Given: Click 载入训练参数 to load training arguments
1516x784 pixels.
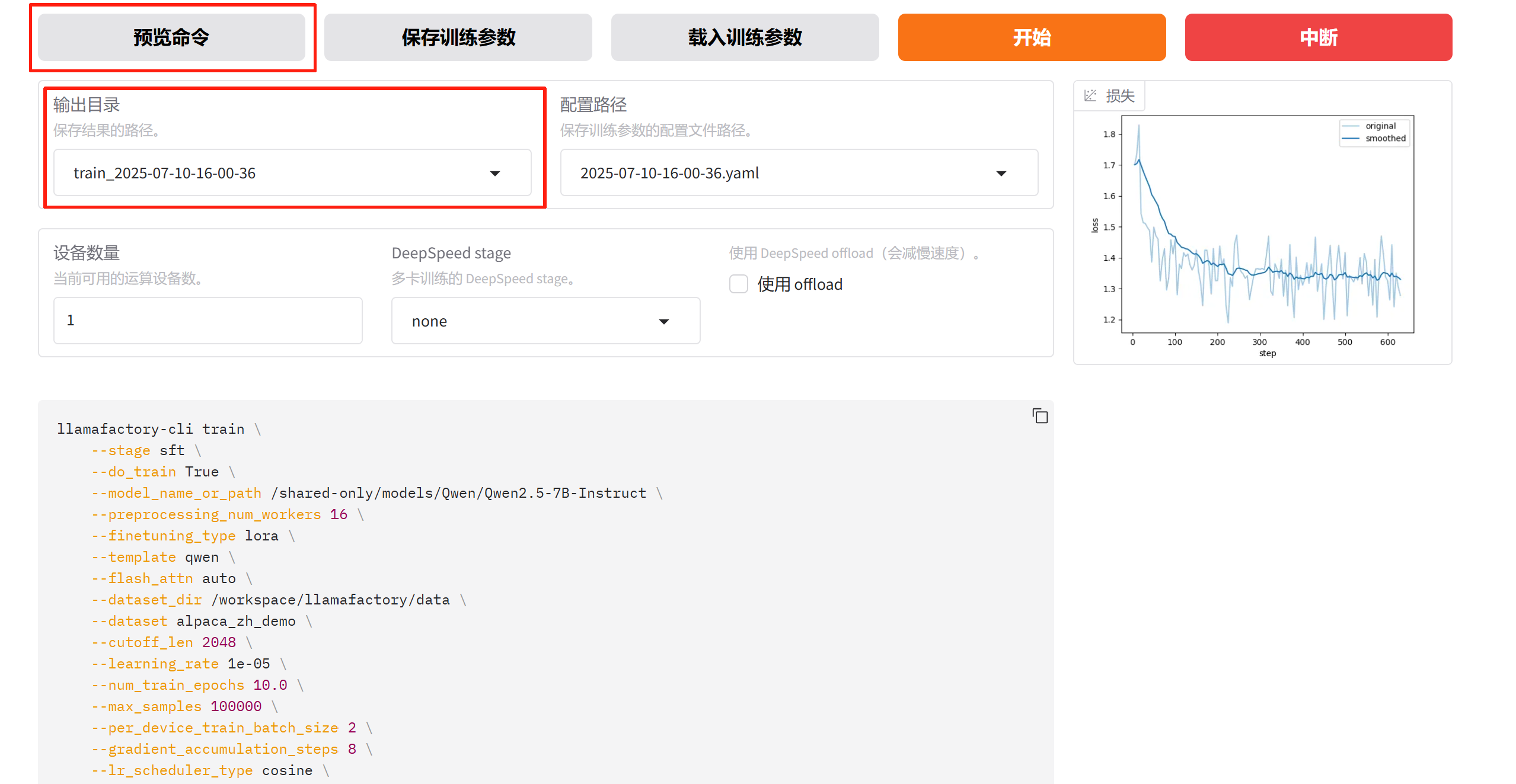Looking at the screenshot, I should (x=744, y=37).
